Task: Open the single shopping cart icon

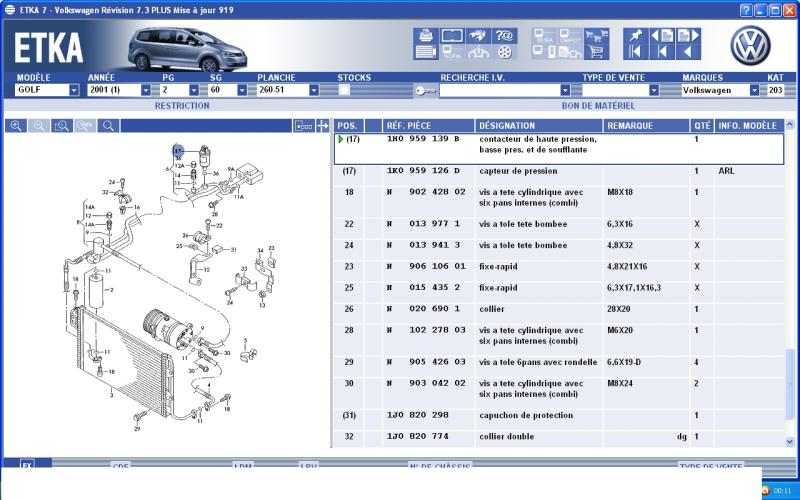Action: click(596, 52)
